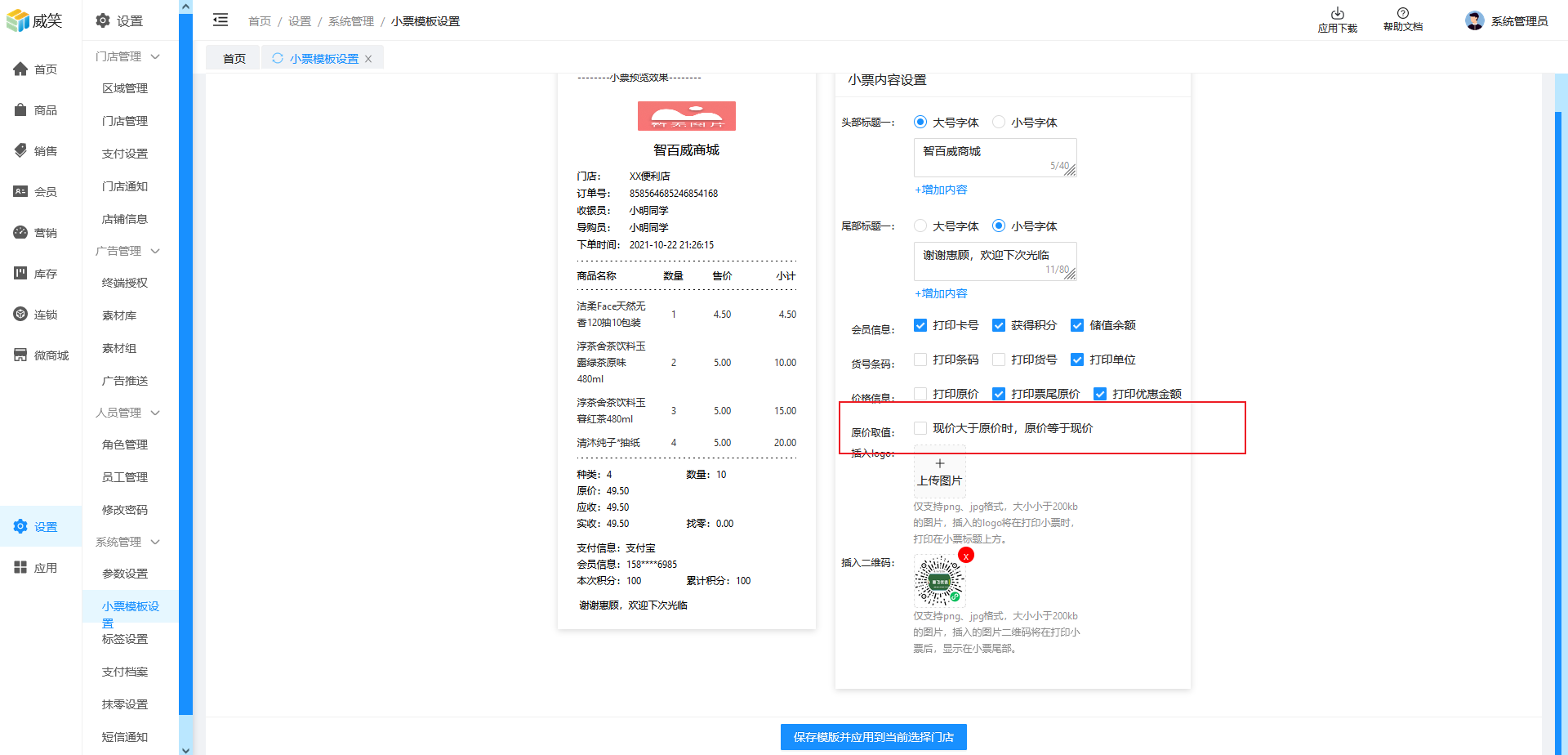Click the sidebar collapse hamburger icon
Image resolution: width=1568 pixels, height=755 pixels.
point(220,20)
